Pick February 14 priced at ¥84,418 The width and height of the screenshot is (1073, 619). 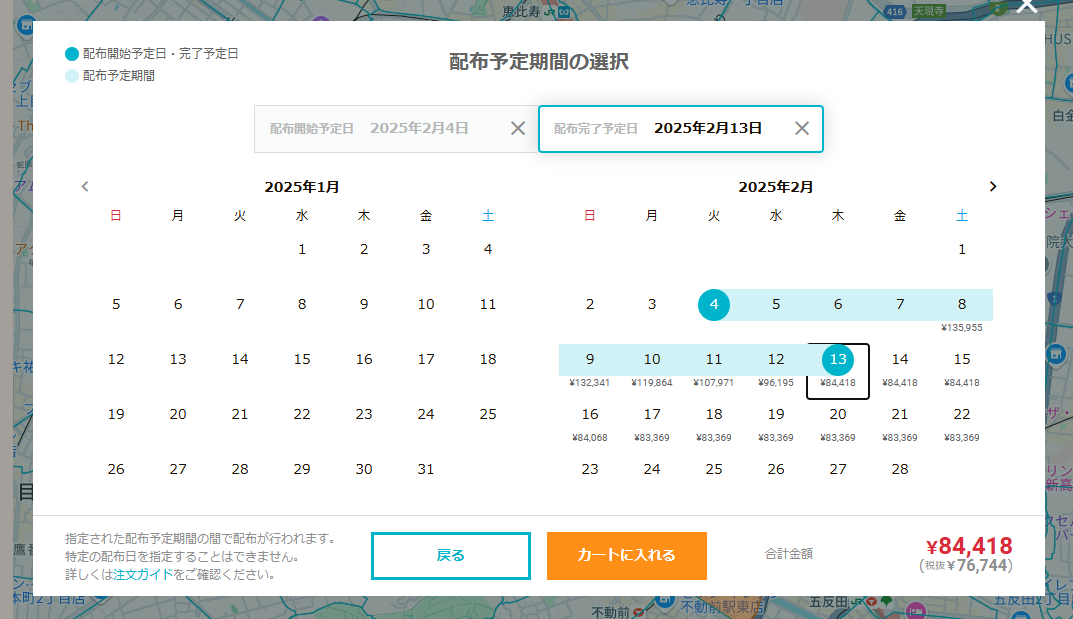[900, 364]
